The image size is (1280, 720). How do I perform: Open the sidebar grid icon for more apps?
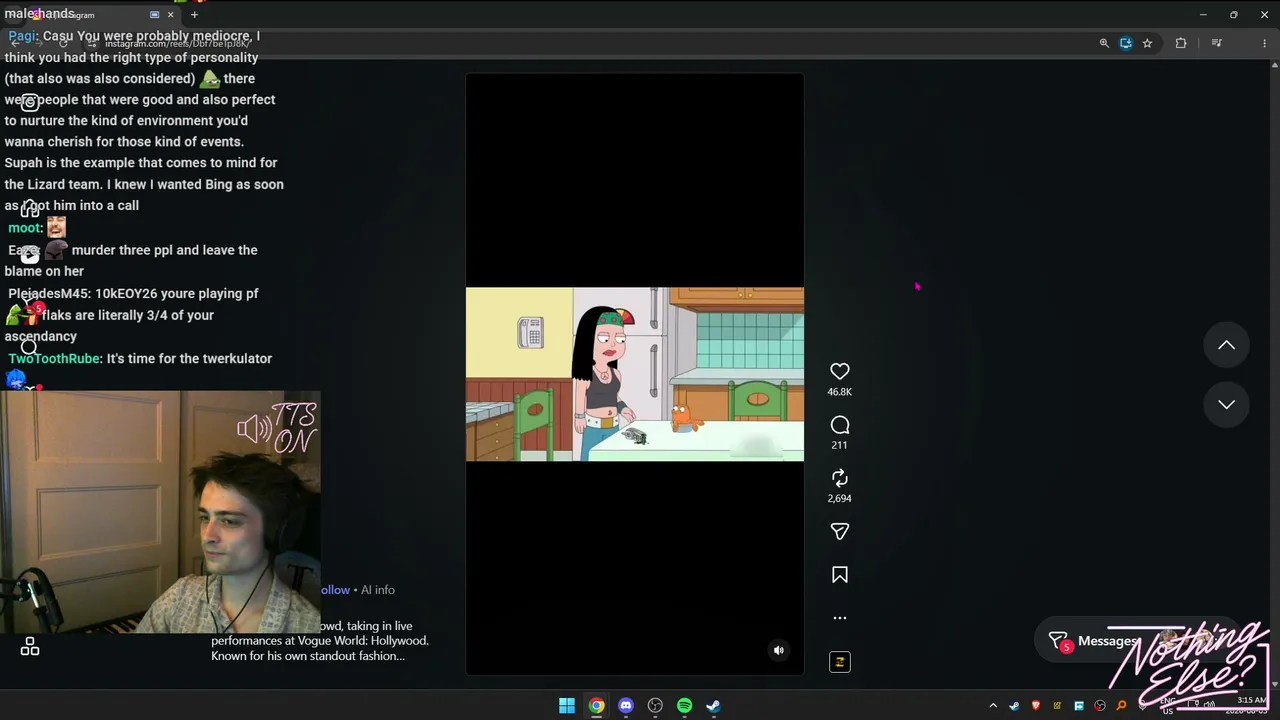click(30, 647)
